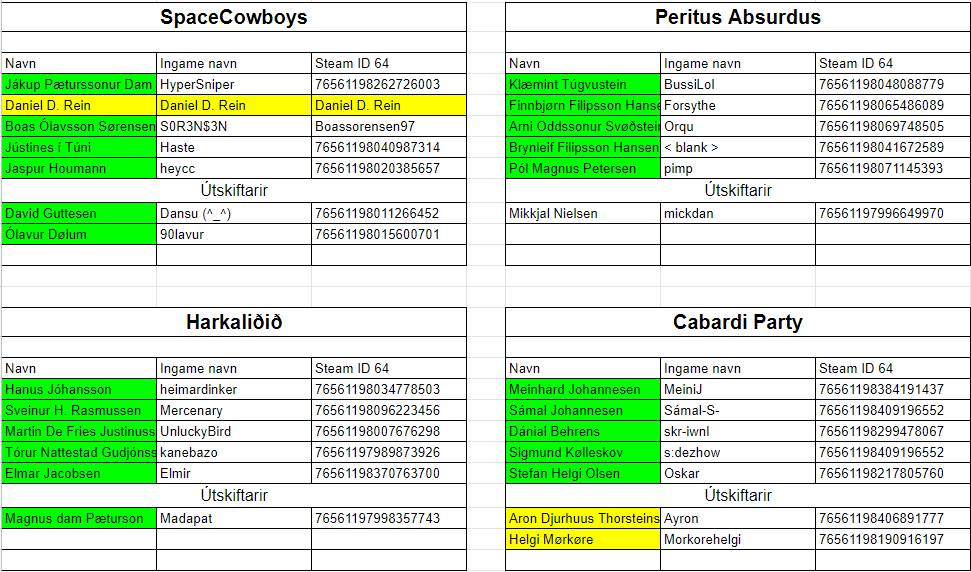Select yellow Daniel D. Rein name cell
971x572 pixels.
click(x=79, y=105)
